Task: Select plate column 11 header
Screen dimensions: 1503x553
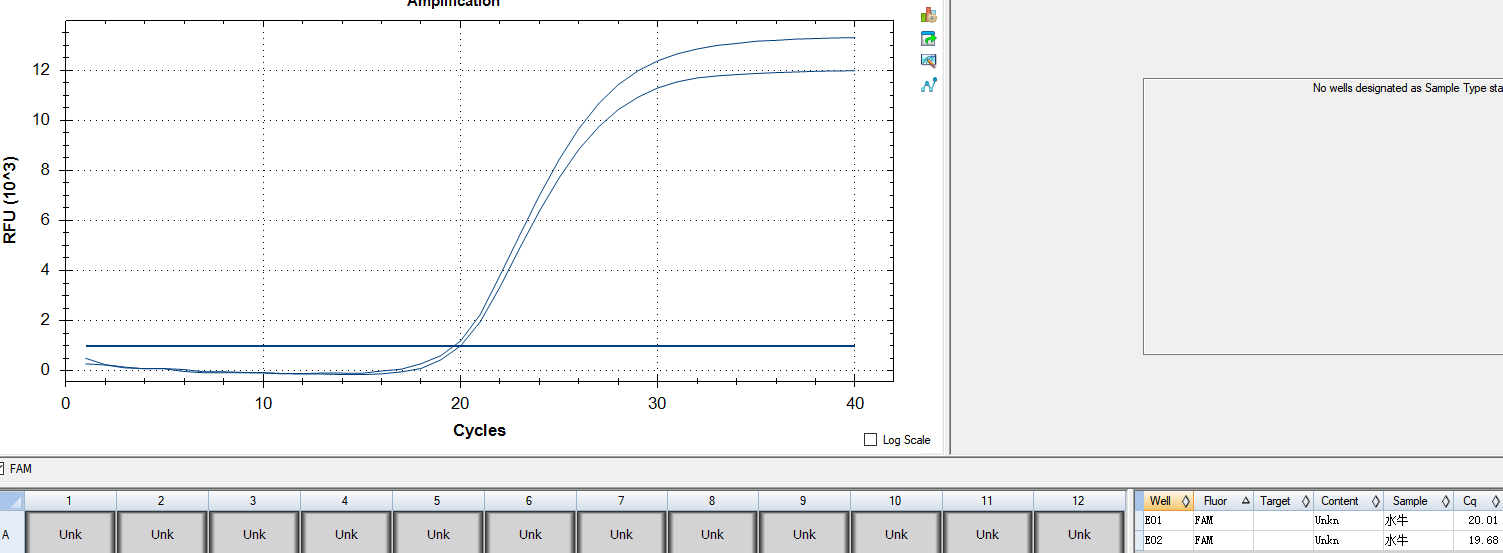Action: tap(987, 501)
